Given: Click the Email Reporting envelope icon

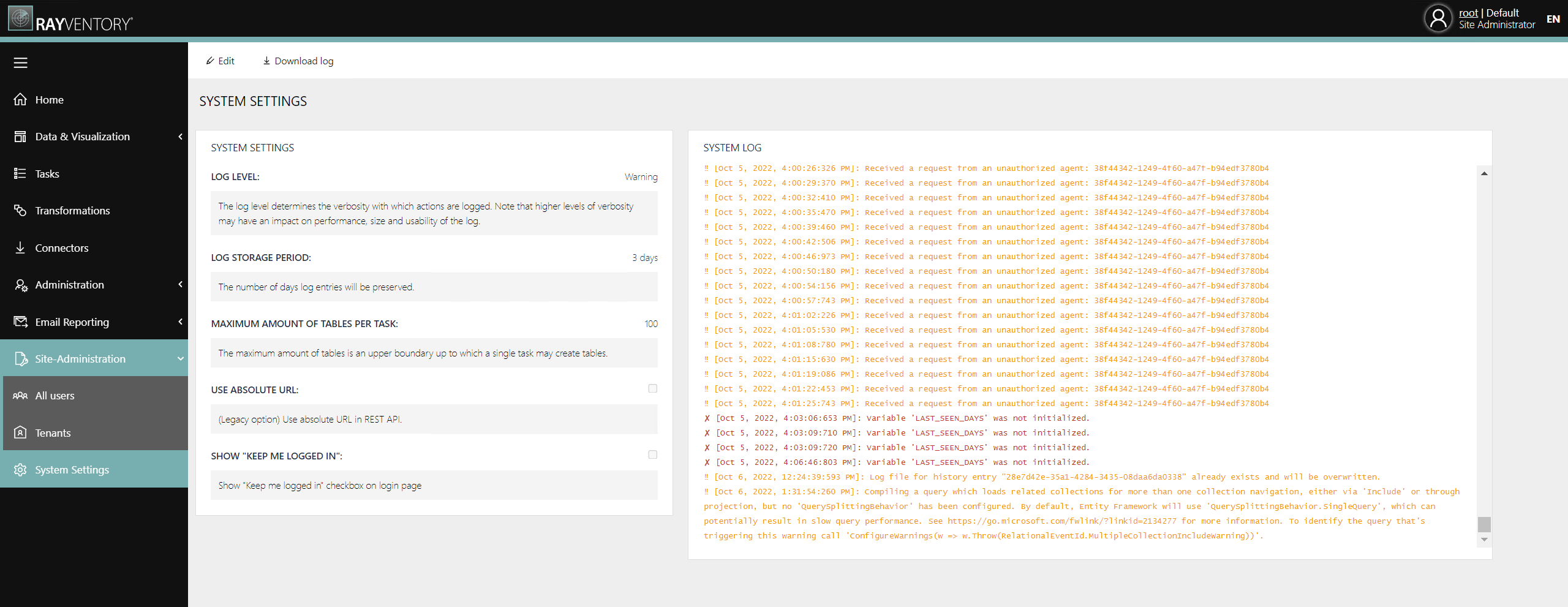Looking at the screenshot, I should point(21,322).
